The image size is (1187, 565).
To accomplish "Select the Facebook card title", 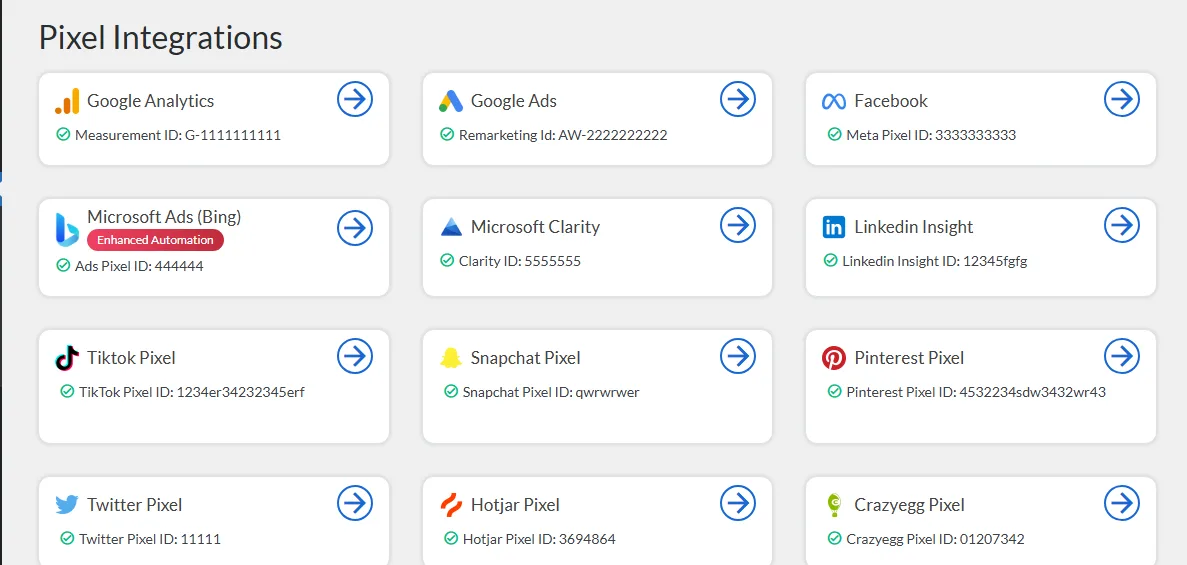I will coord(891,101).
